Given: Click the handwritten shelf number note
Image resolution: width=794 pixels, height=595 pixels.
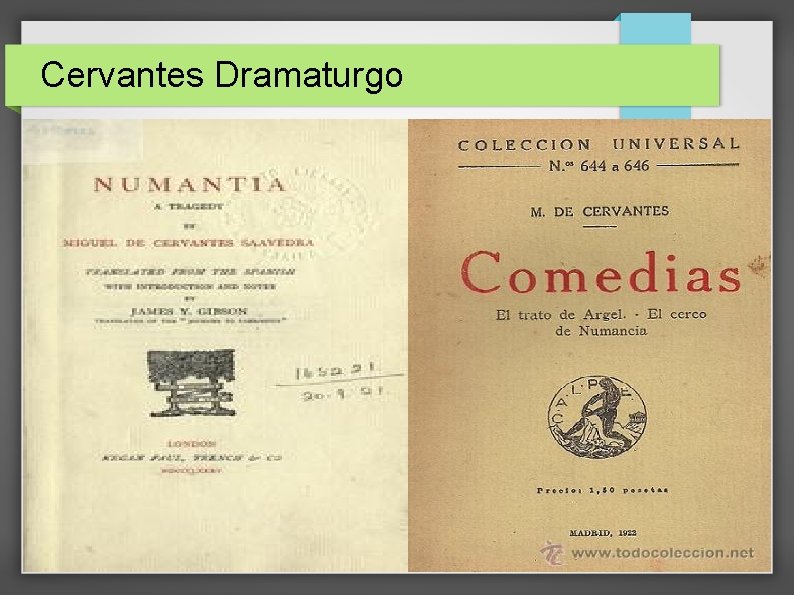Looking at the screenshot, I should (339, 380).
